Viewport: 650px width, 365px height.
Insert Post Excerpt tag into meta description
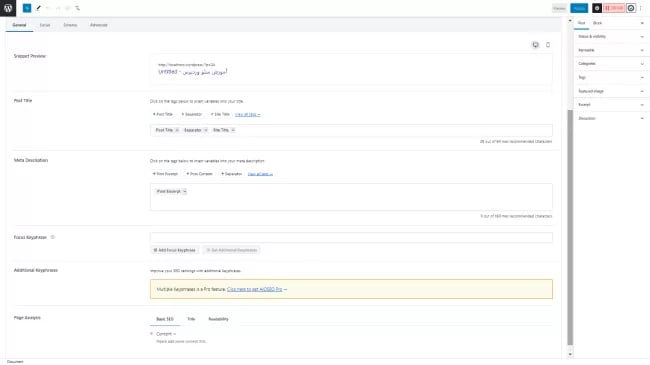click(x=165, y=174)
